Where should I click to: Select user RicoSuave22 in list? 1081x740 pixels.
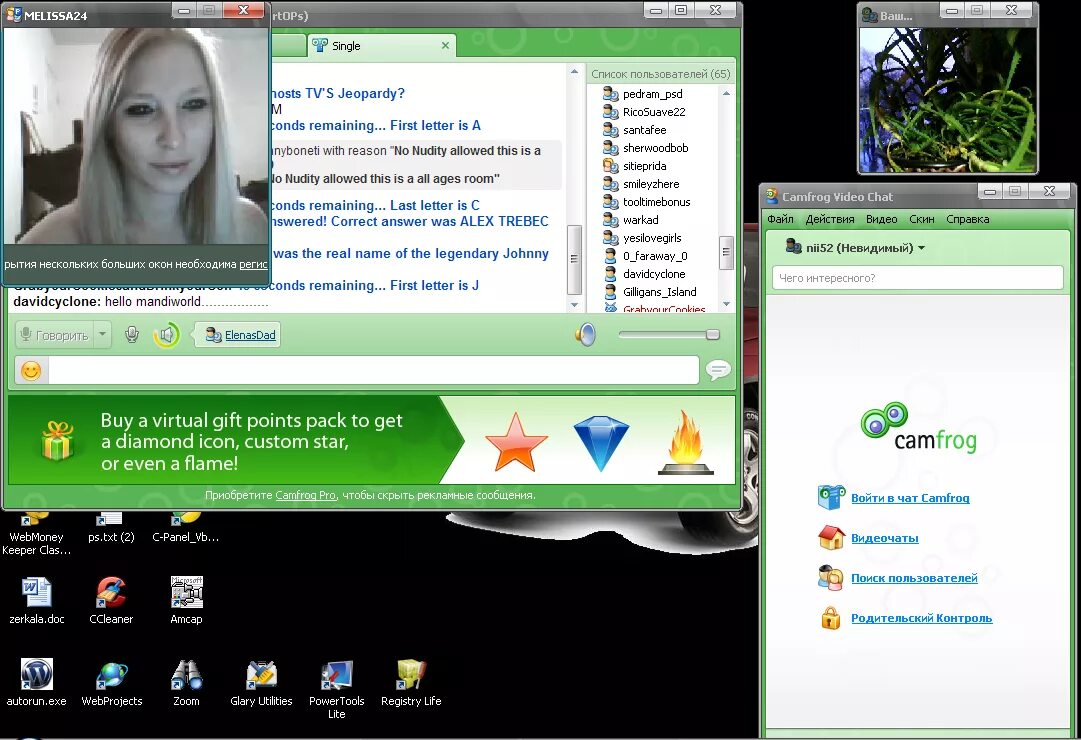pyautogui.click(x=654, y=112)
